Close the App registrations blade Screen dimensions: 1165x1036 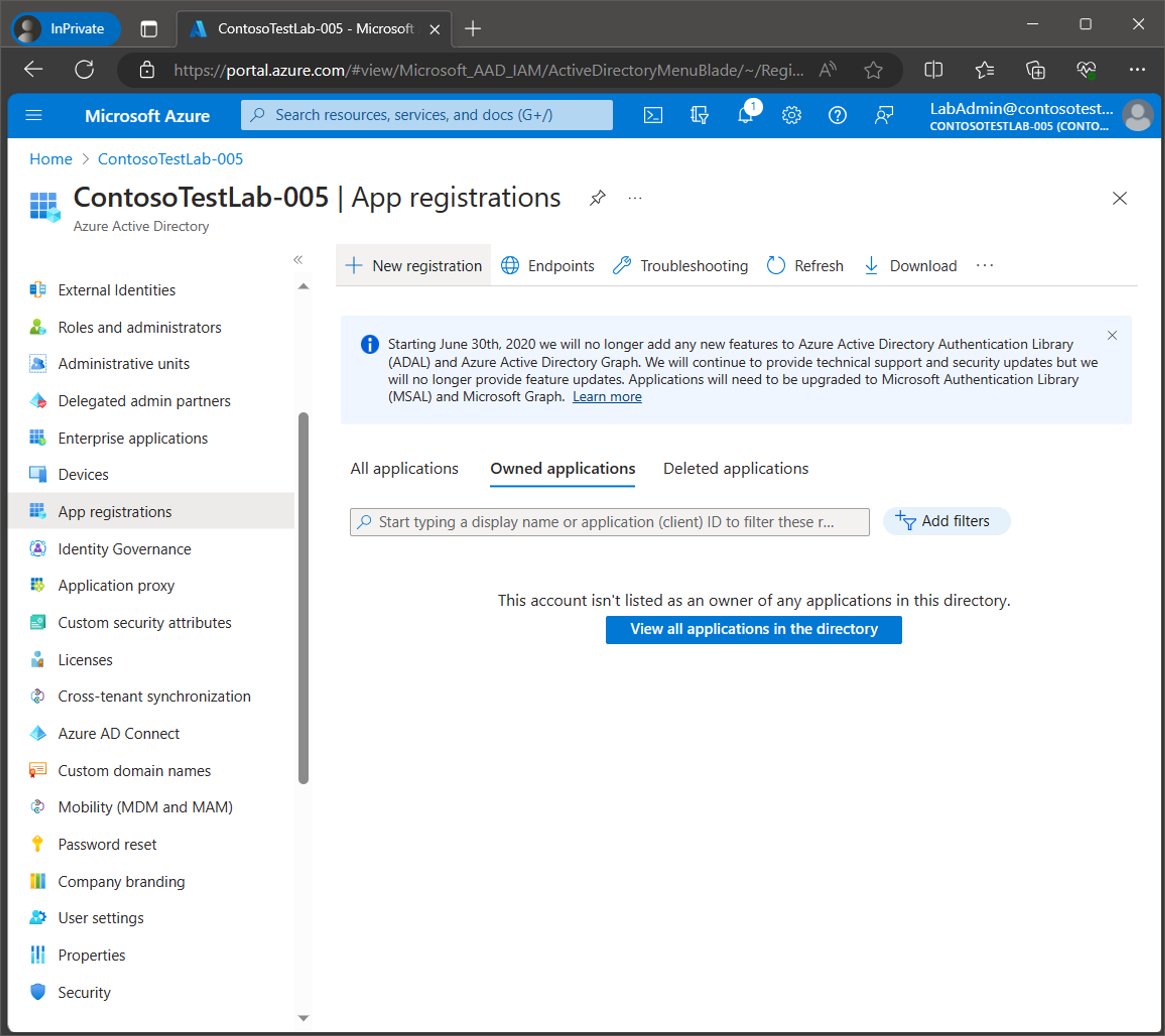click(x=1119, y=198)
